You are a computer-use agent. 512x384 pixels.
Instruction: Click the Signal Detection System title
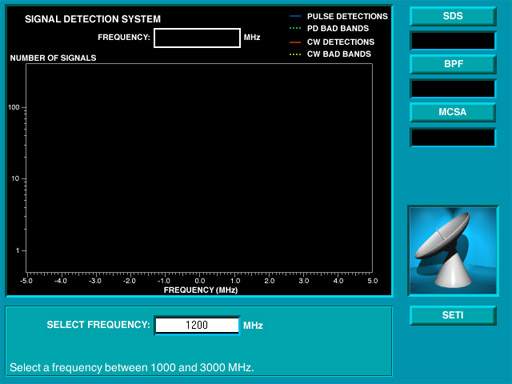[93, 19]
